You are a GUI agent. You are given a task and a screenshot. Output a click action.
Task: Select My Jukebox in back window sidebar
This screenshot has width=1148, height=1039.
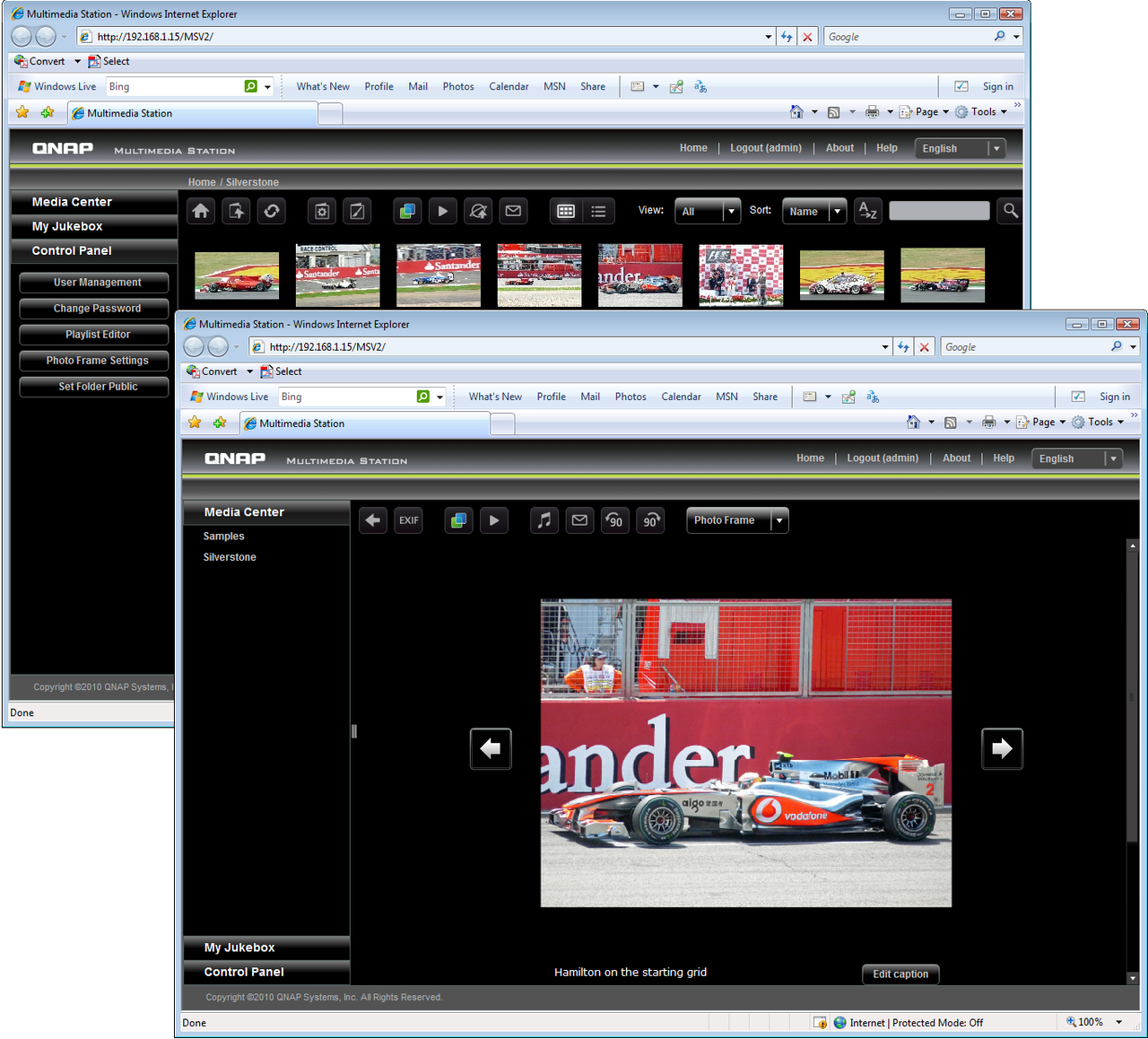(93, 226)
